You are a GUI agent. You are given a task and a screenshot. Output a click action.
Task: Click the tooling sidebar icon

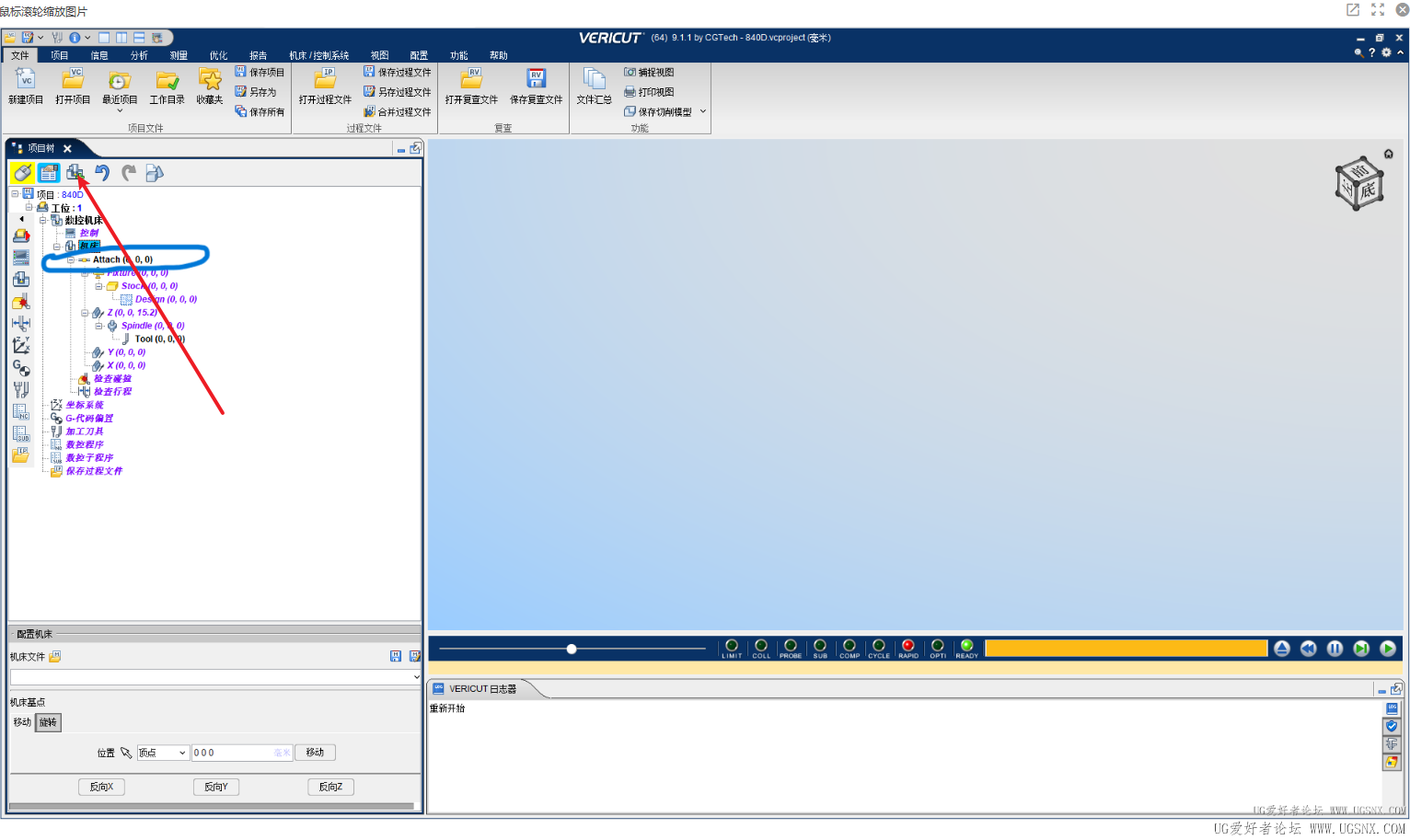(21, 389)
